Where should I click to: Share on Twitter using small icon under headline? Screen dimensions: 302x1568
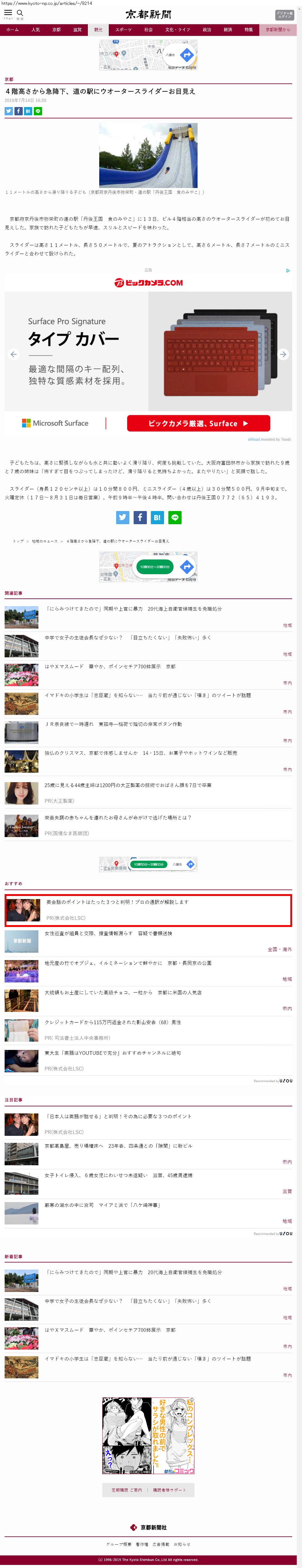(x=9, y=111)
